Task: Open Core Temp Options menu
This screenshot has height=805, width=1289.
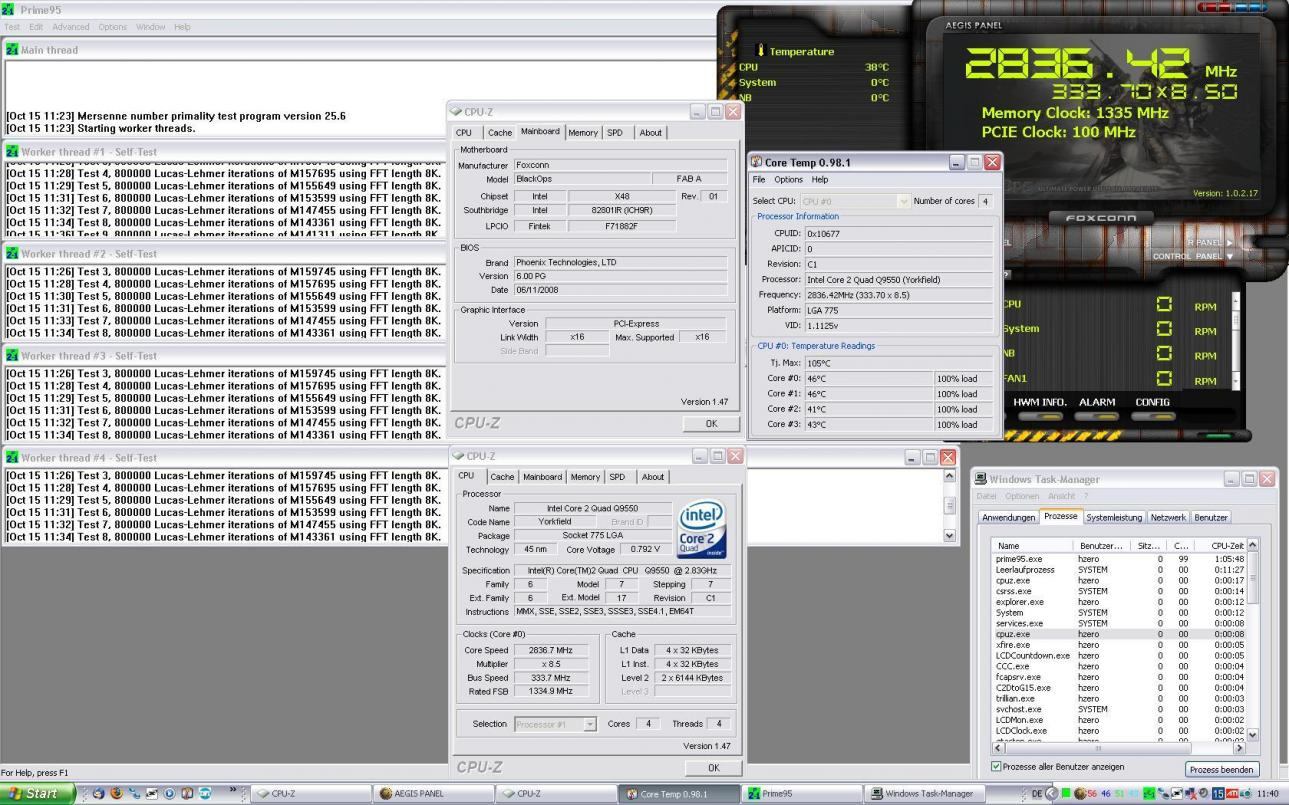Action: tap(788, 180)
